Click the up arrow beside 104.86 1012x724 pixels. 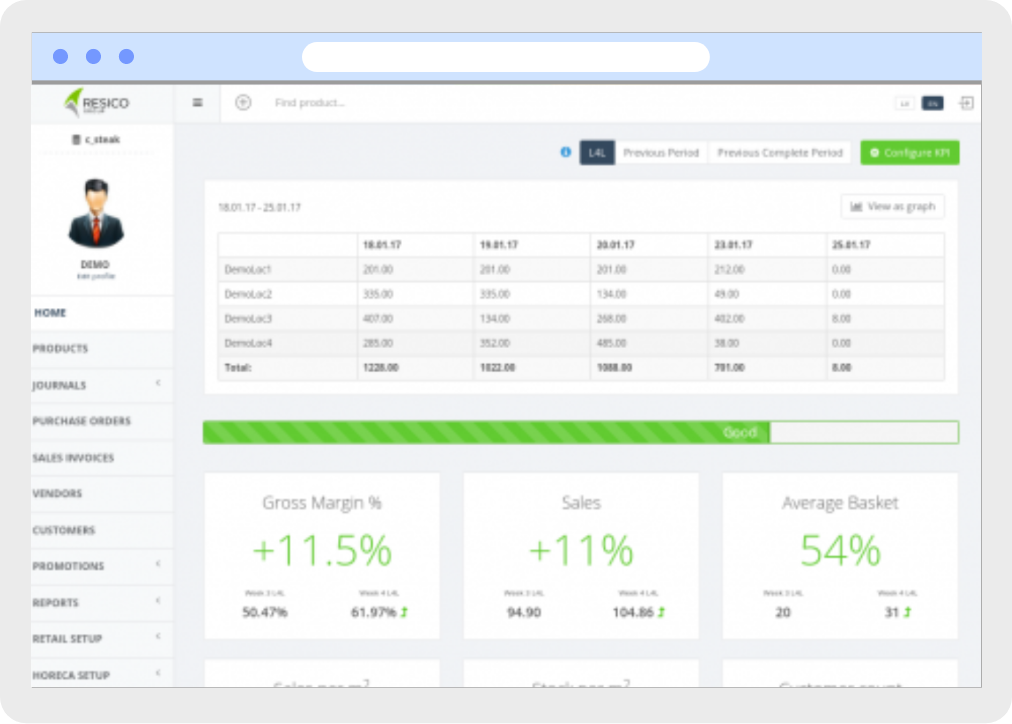coord(662,612)
